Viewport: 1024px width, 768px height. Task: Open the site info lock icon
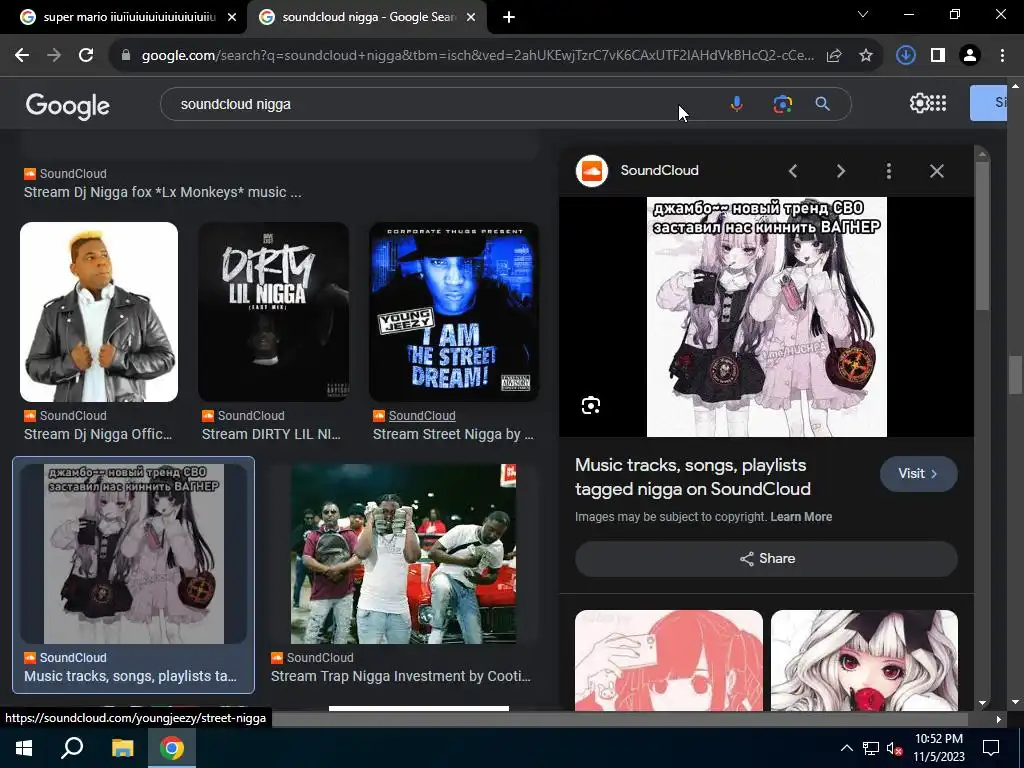(x=125, y=56)
